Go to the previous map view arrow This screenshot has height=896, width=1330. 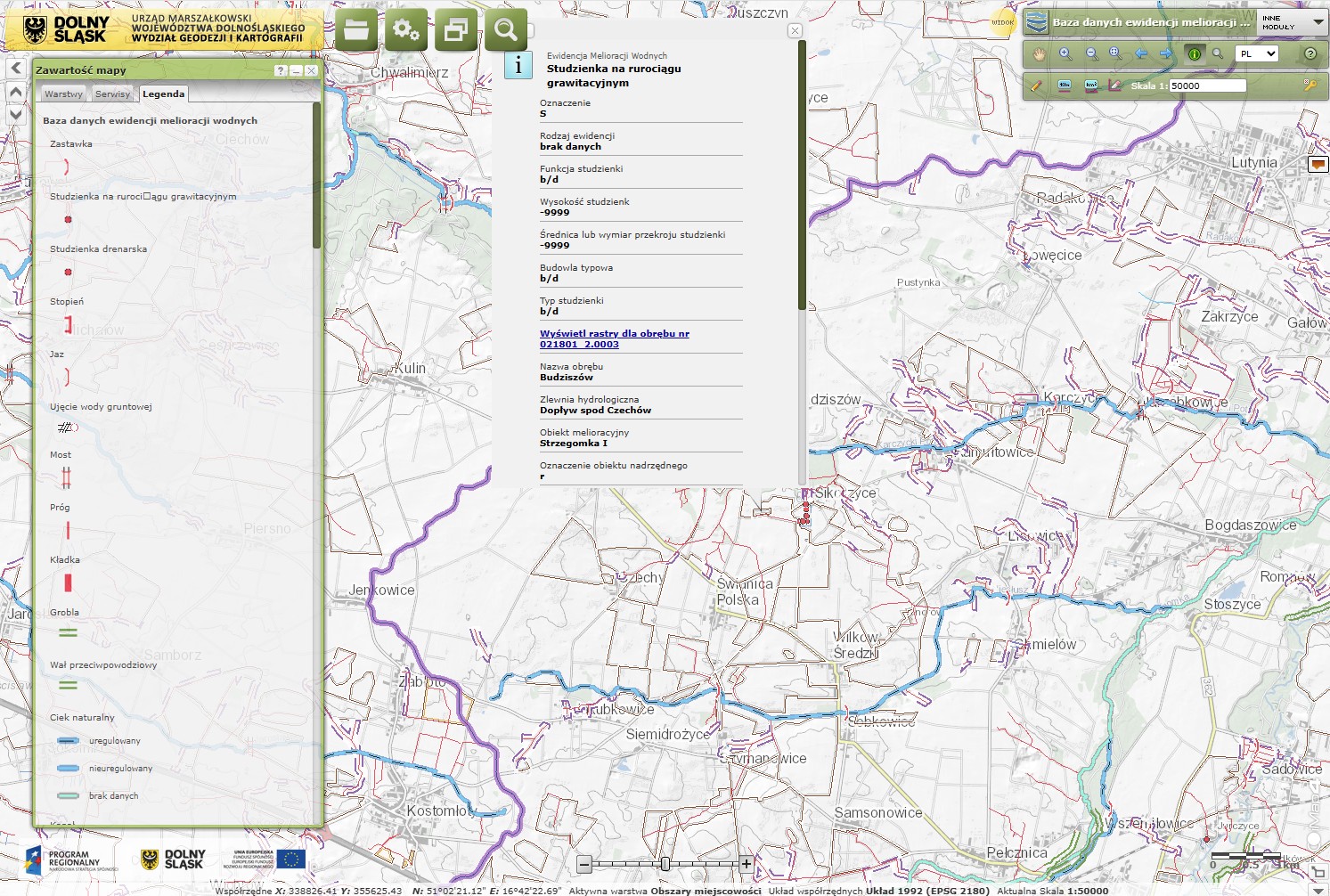pyautogui.click(x=1141, y=53)
